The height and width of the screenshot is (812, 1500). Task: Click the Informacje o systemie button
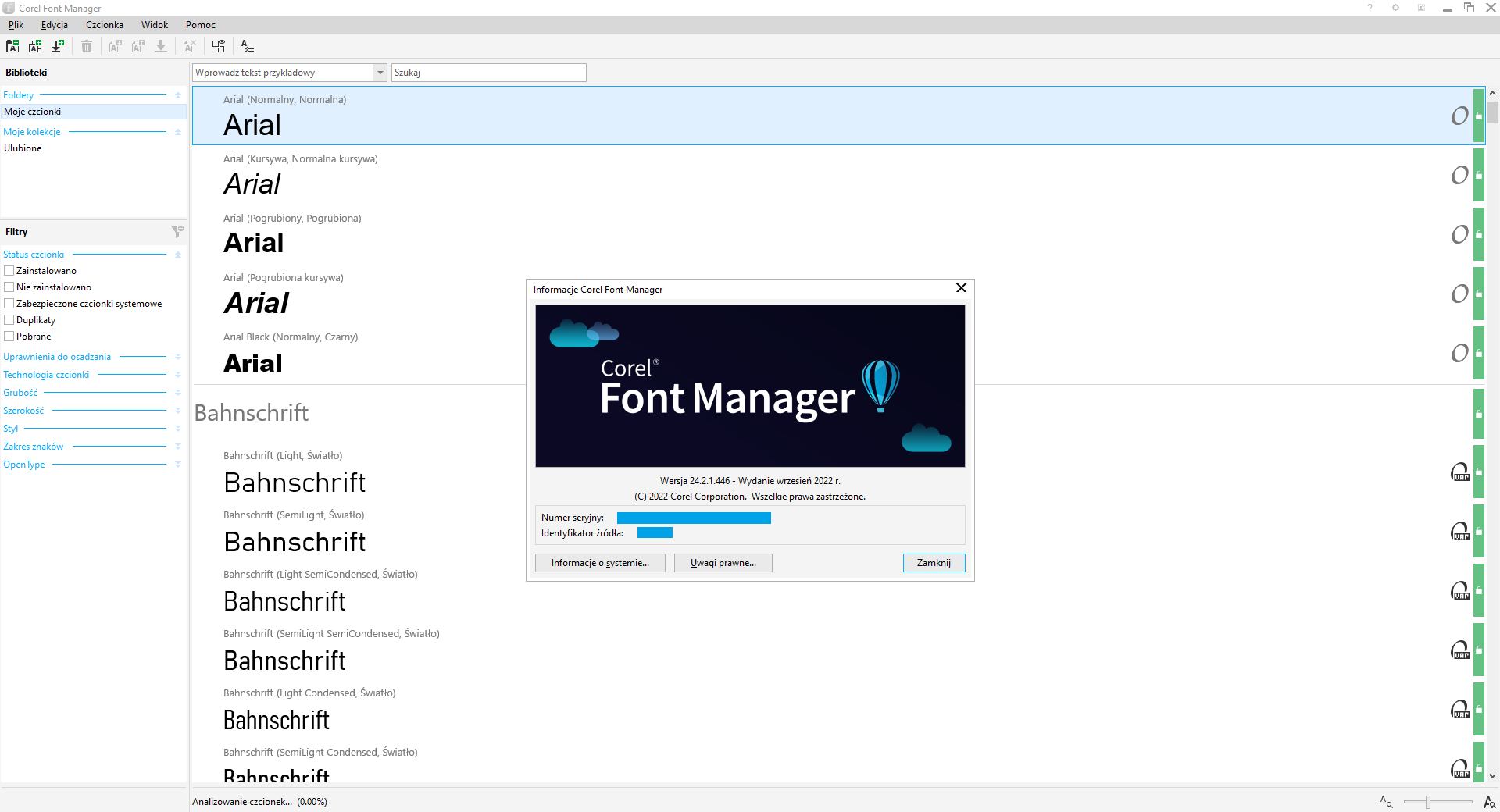point(600,563)
